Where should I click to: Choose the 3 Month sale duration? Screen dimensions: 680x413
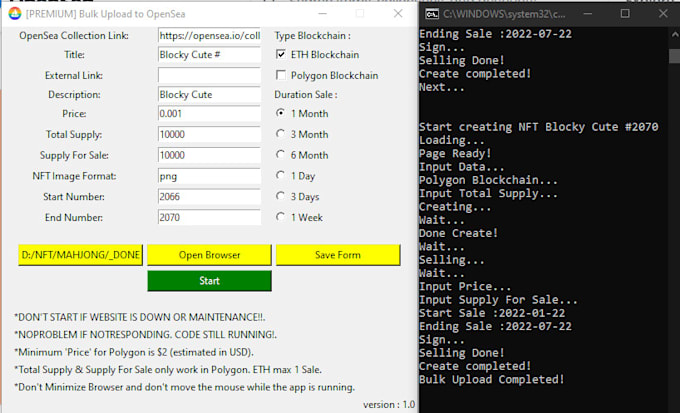coord(281,135)
